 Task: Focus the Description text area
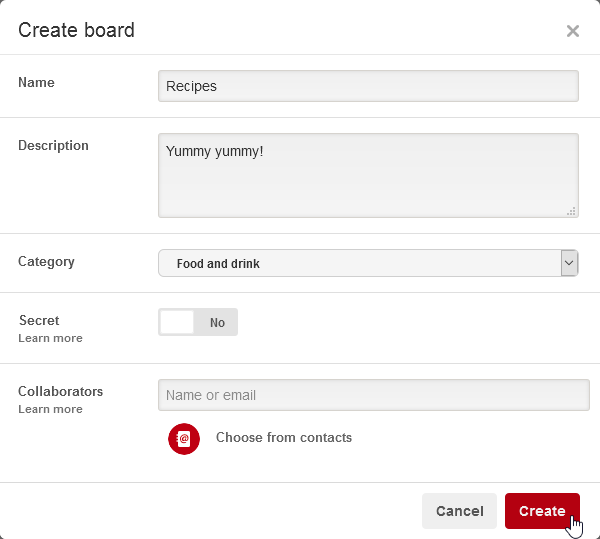368,175
